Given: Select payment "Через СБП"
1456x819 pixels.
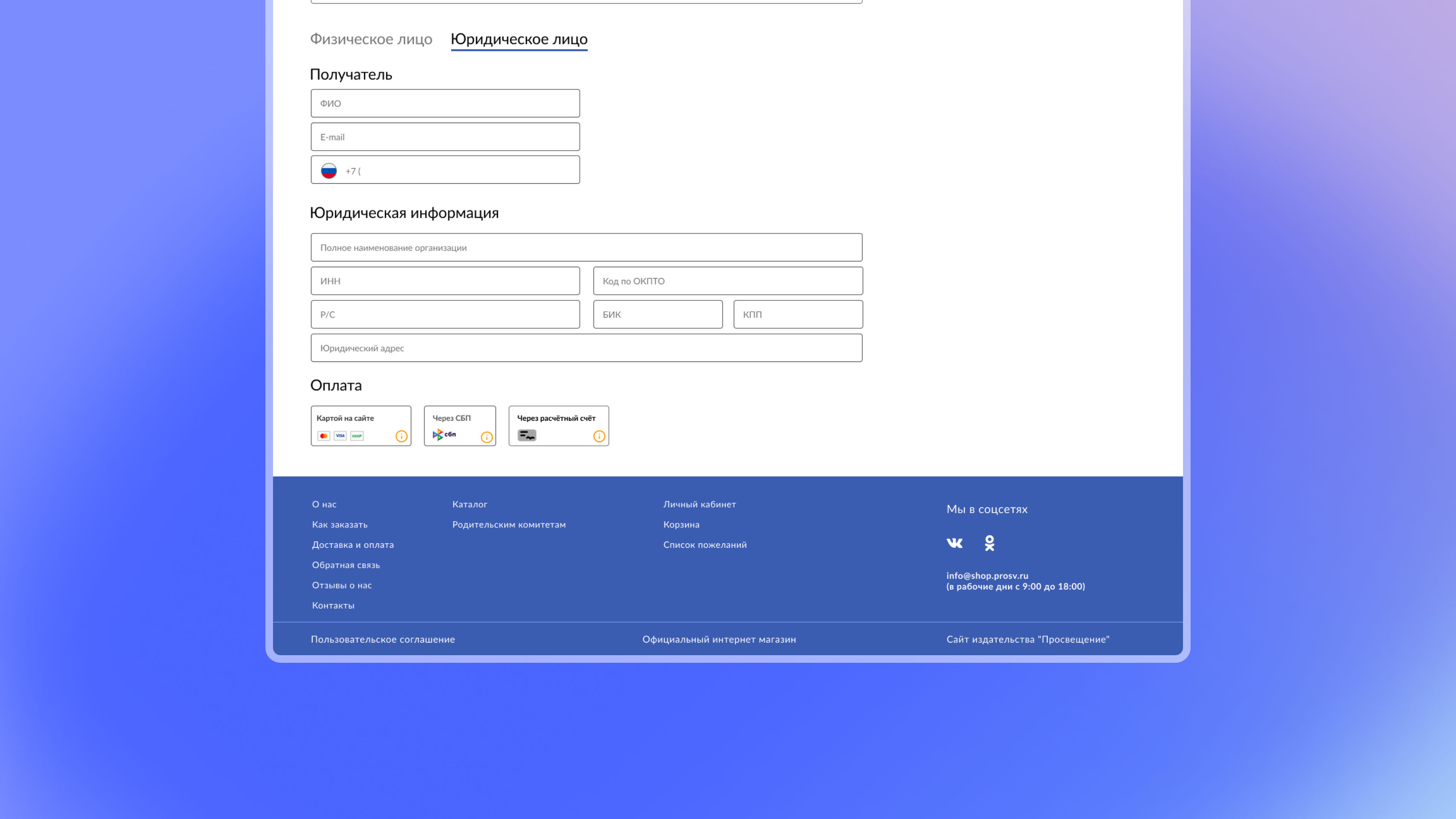Looking at the screenshot, I should (452, 419).
